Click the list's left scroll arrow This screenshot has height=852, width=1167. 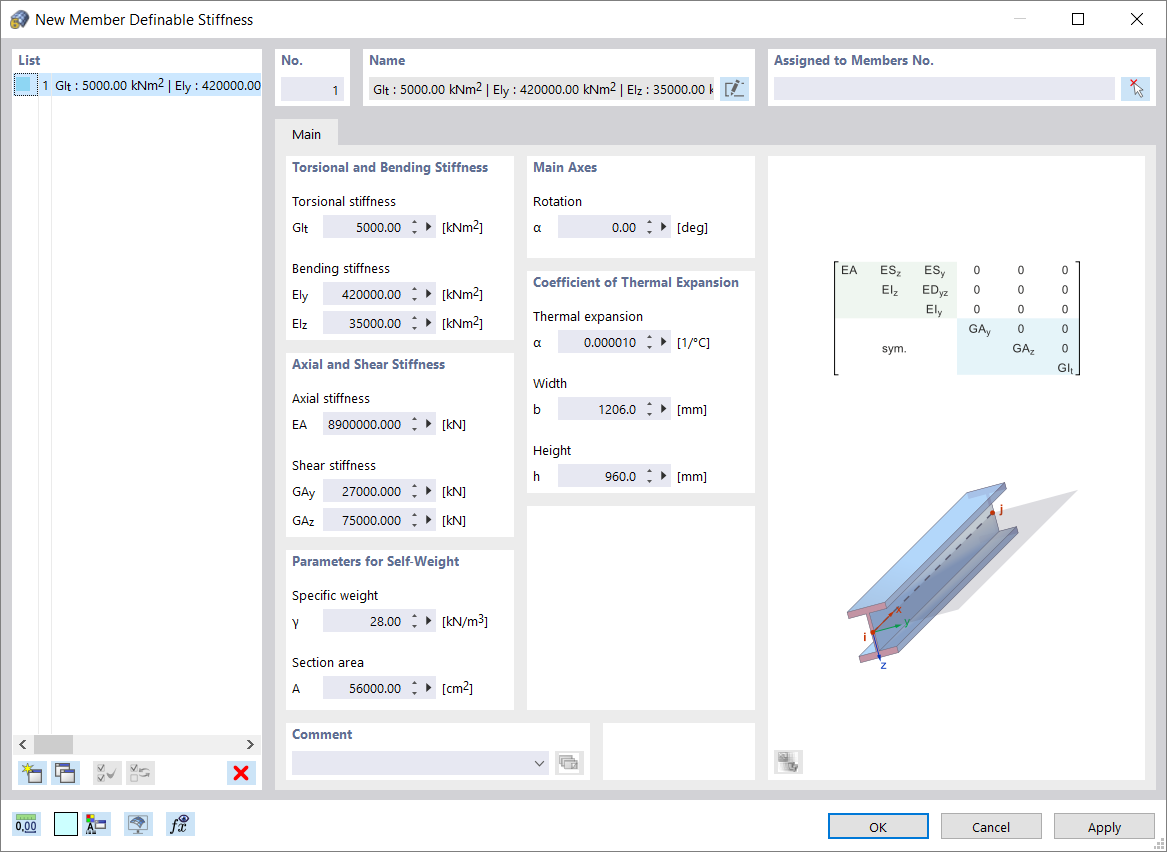pos(23,744)
